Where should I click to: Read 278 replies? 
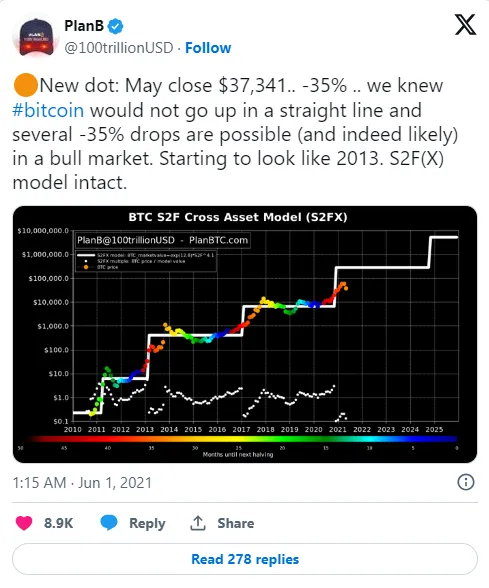coord(245,559)
